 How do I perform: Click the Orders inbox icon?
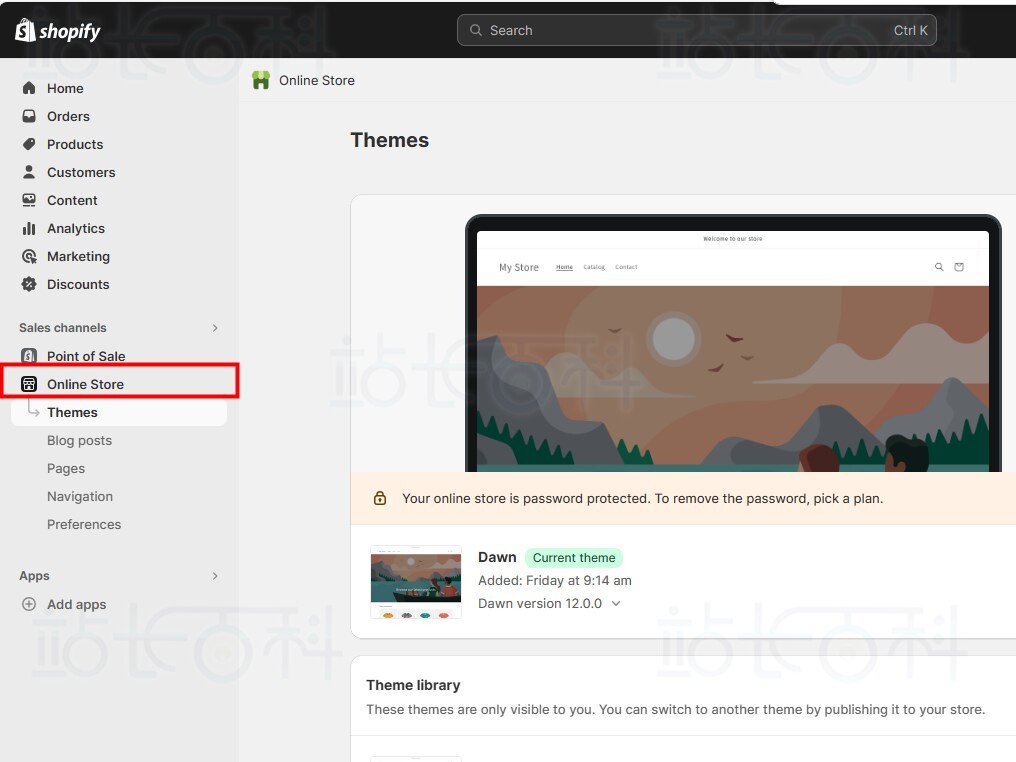click(x=29, y=116)
